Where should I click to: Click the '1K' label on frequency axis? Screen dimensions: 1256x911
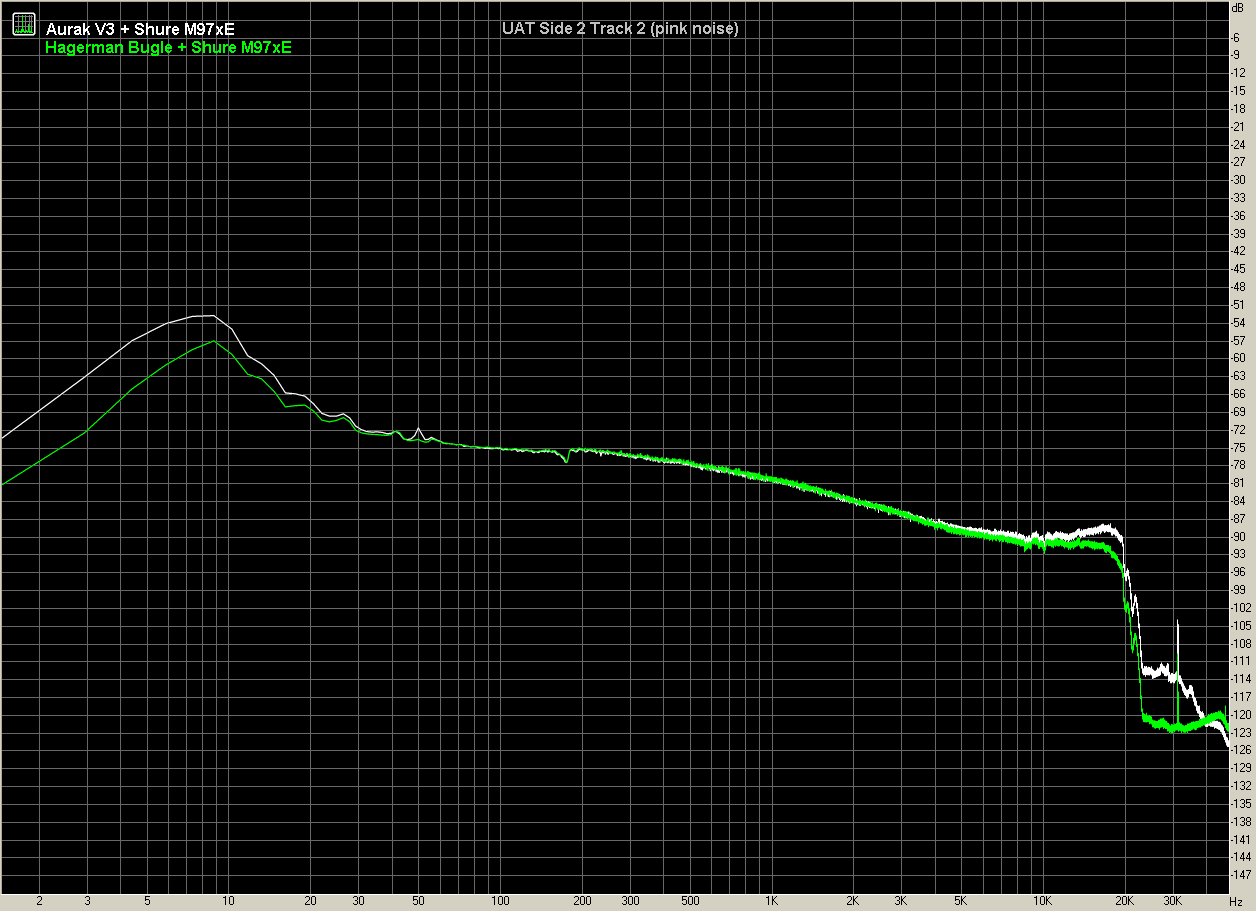(771, 901)
